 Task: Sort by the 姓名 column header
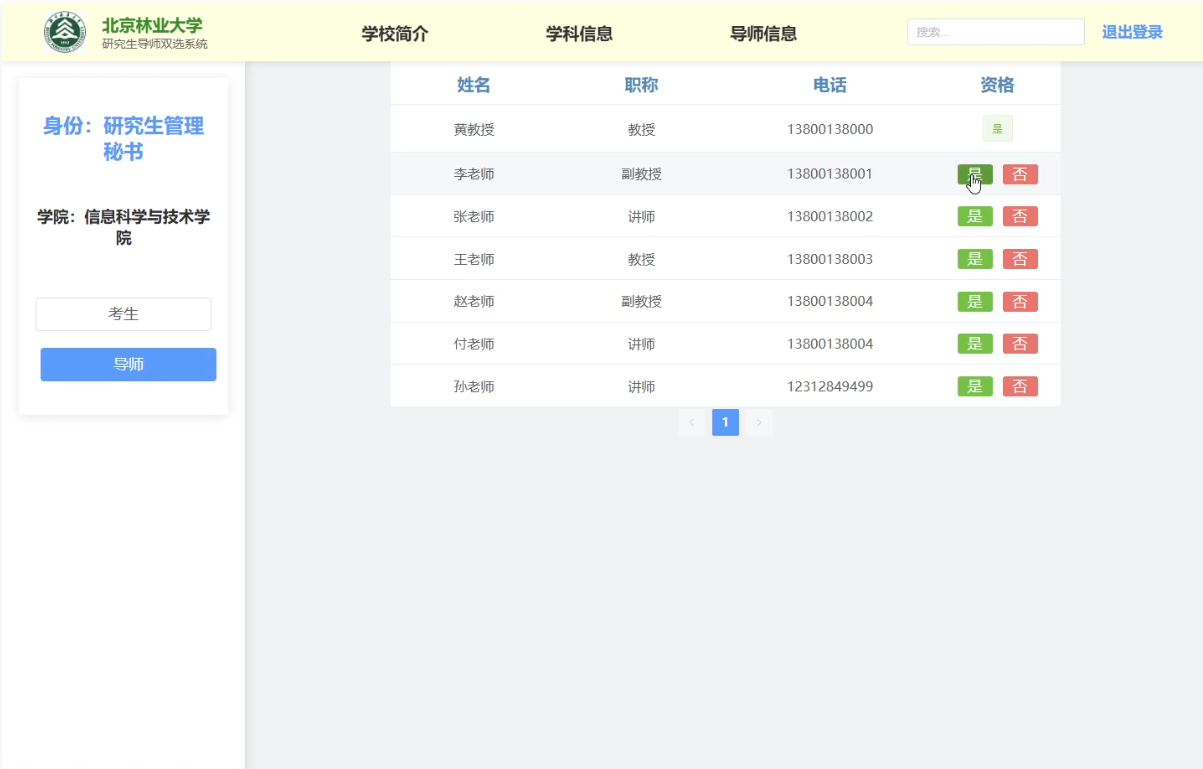(473, 85)
